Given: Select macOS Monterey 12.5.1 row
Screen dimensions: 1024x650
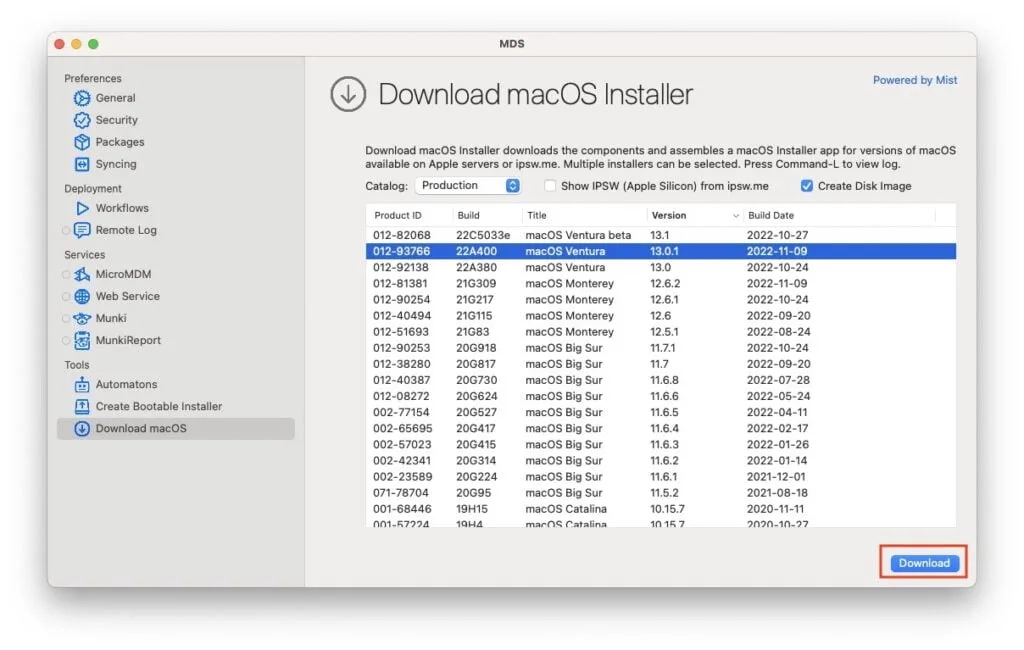Looking at the screenshot, I should [660, 332].
